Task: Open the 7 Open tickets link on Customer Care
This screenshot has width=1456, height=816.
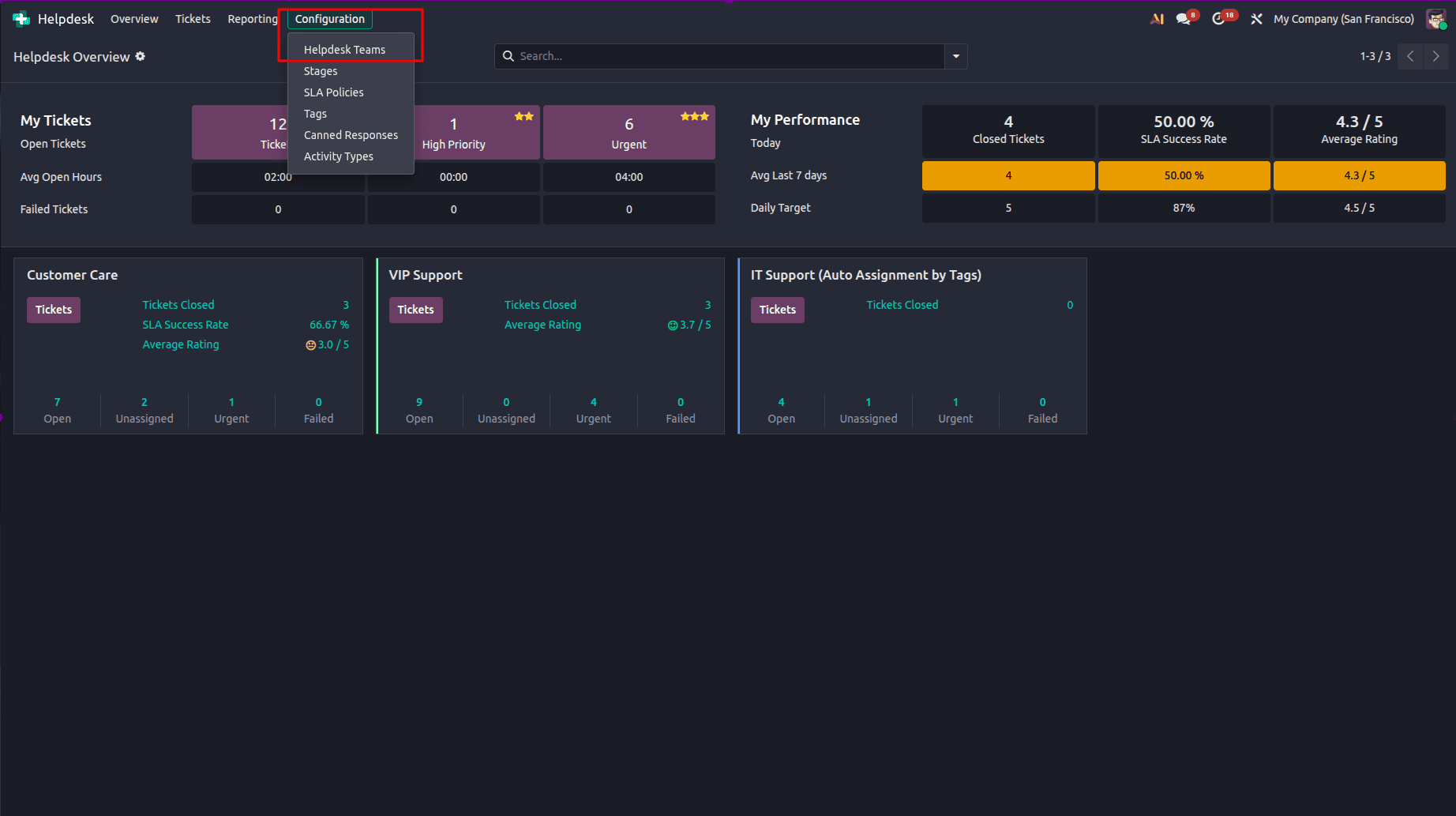Action: tap(57, 410)
